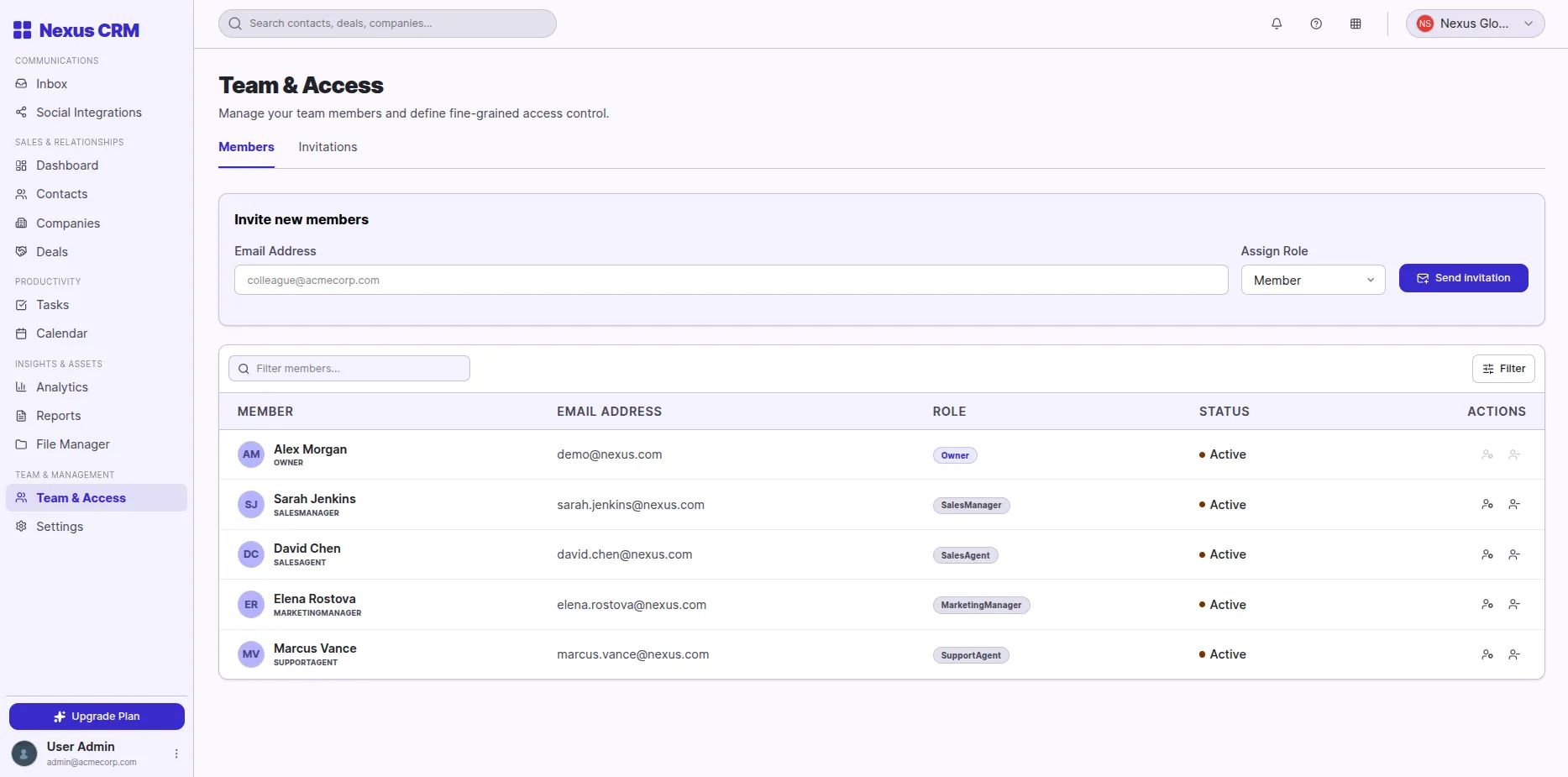Go to Social Integrations
The image size is (1568, 777).
click(96, 113)
